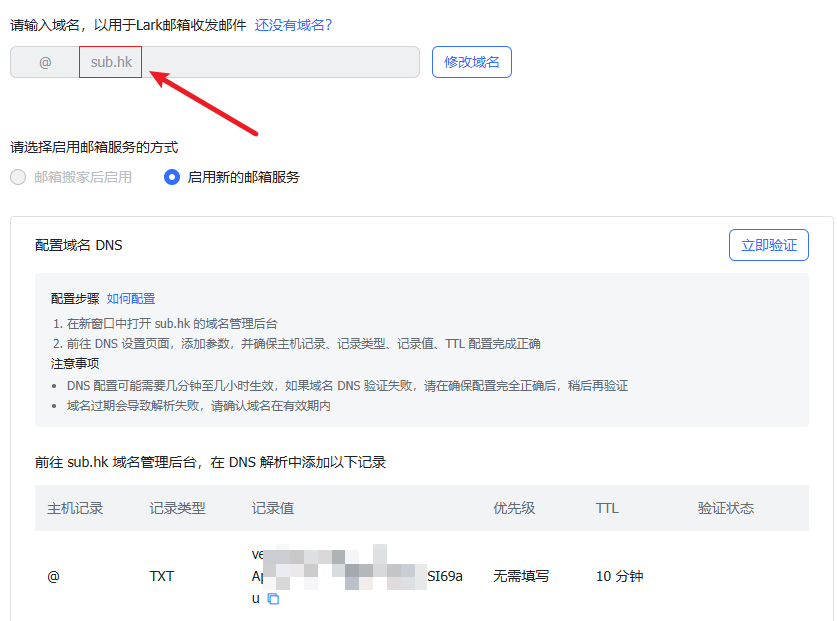Click the 验证状态 column header
Screen dimensions: 837x621
[726, 508]
